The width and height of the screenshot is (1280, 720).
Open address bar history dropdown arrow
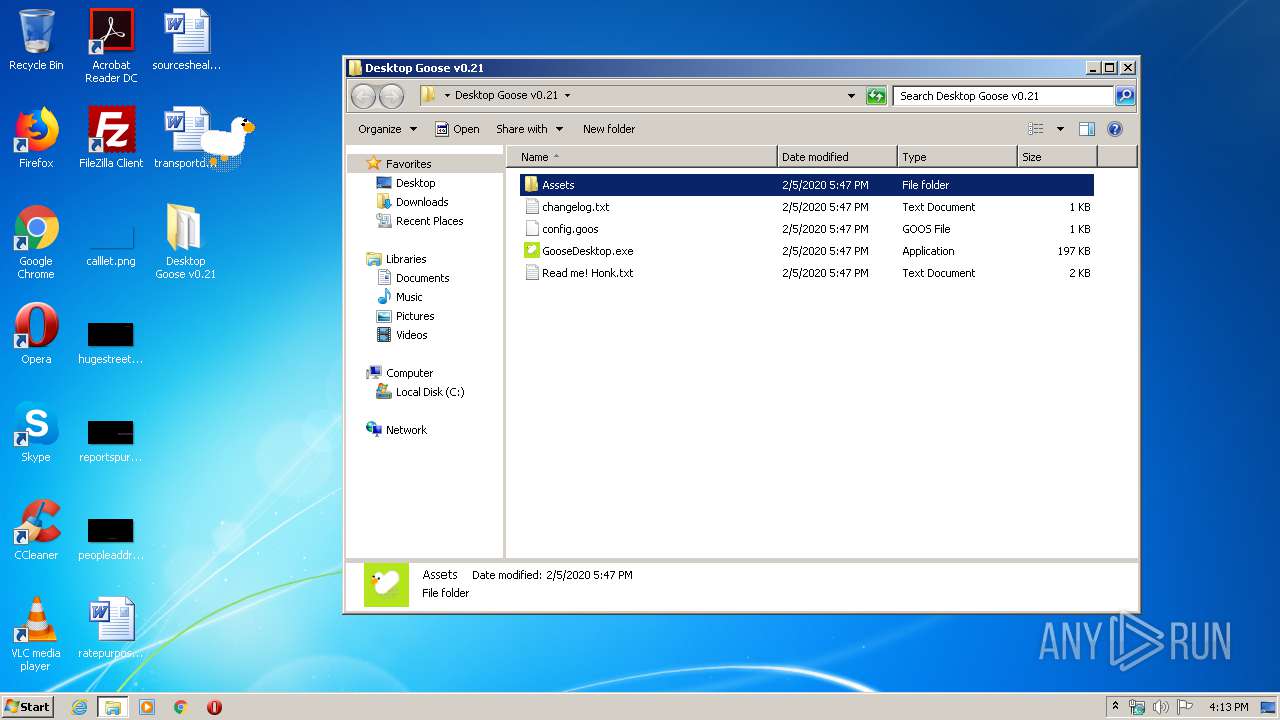[x=851, y=96]
